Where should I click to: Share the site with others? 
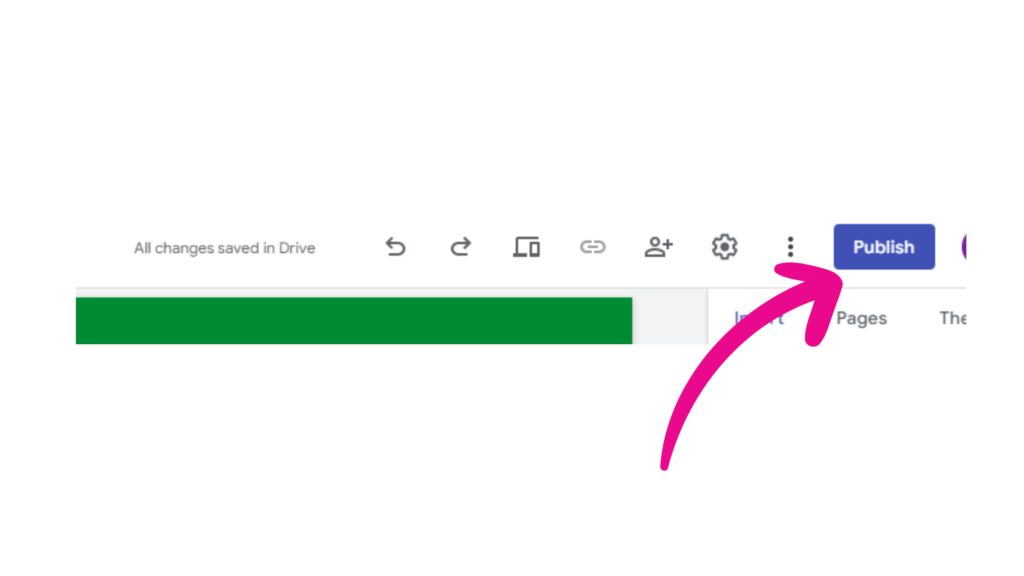[658, 247]
